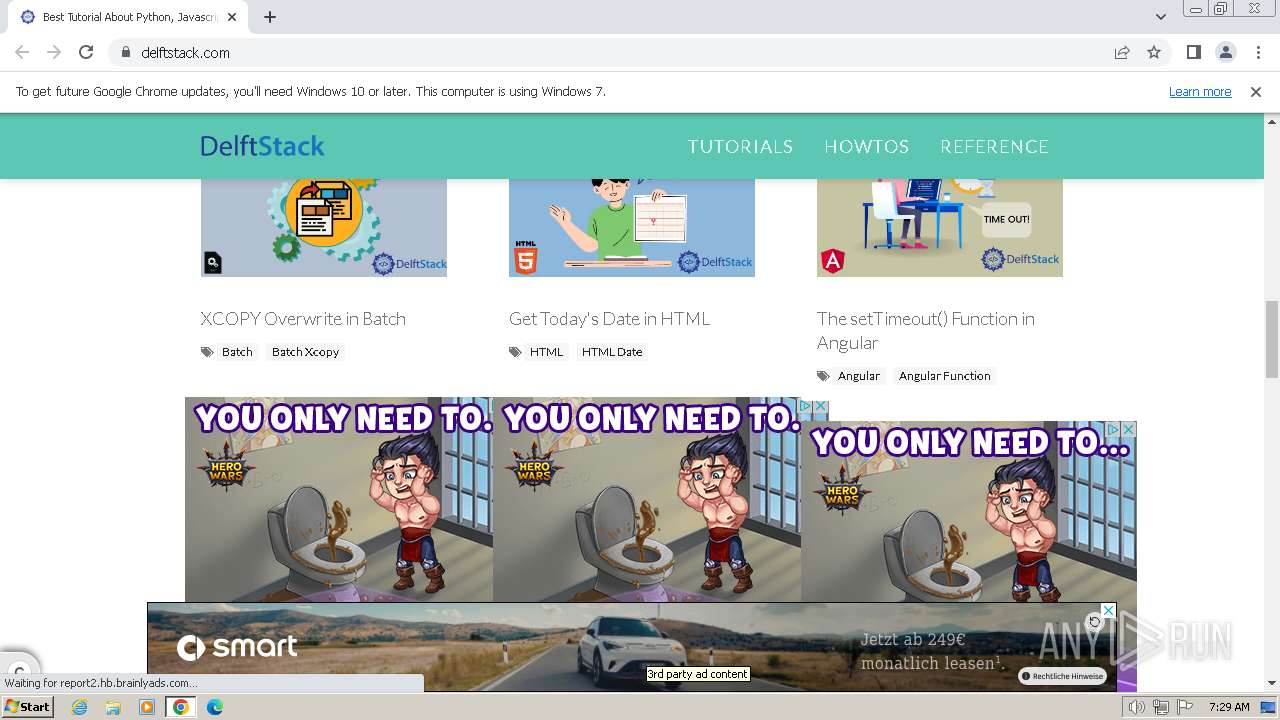This screenshot has width=1280, height=720.
Task: Click the padlock site info icon
Action: coord(125,52)
